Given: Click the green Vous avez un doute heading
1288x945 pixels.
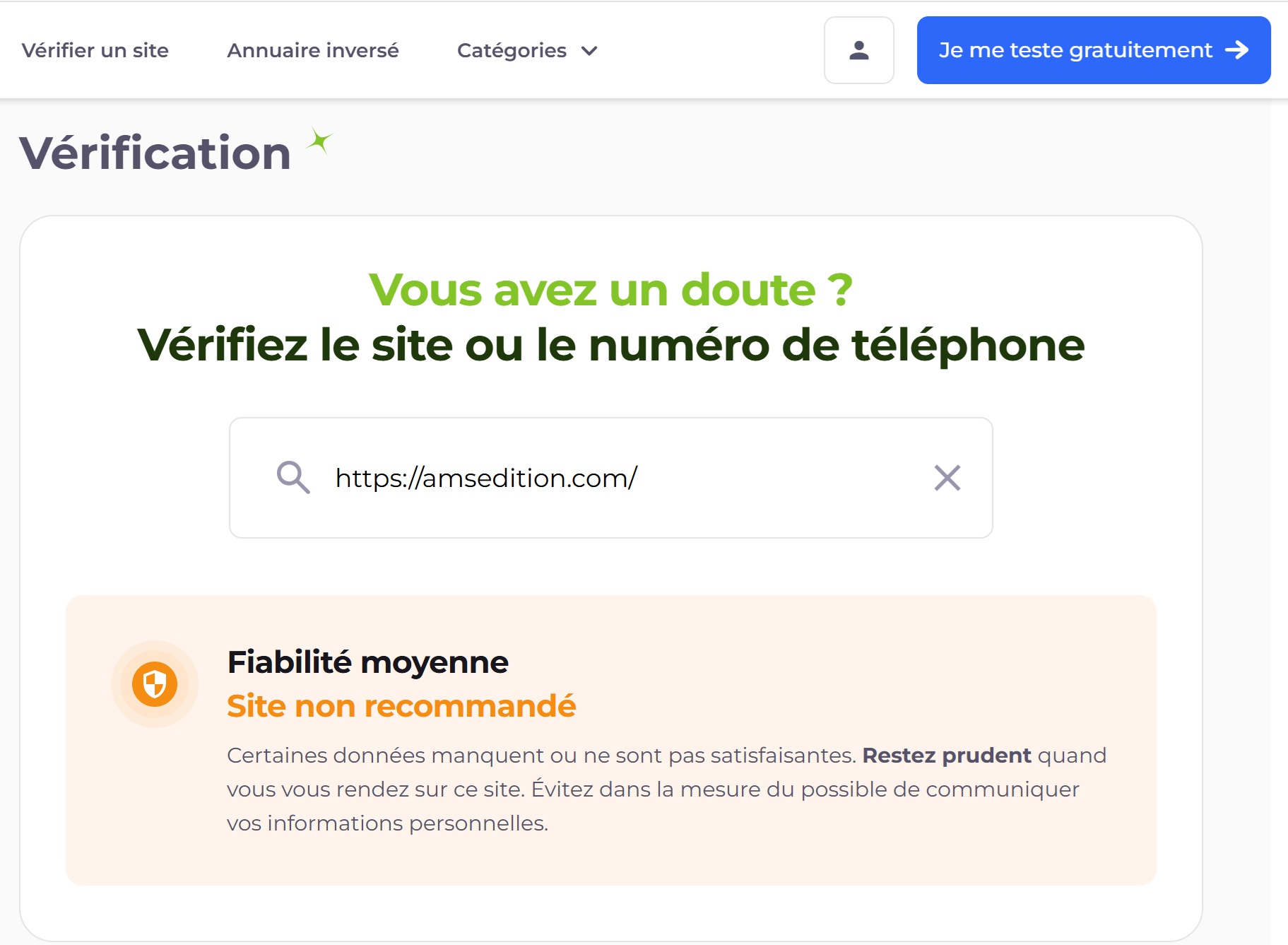Looking at the screenshot, I should coord(610,290).
